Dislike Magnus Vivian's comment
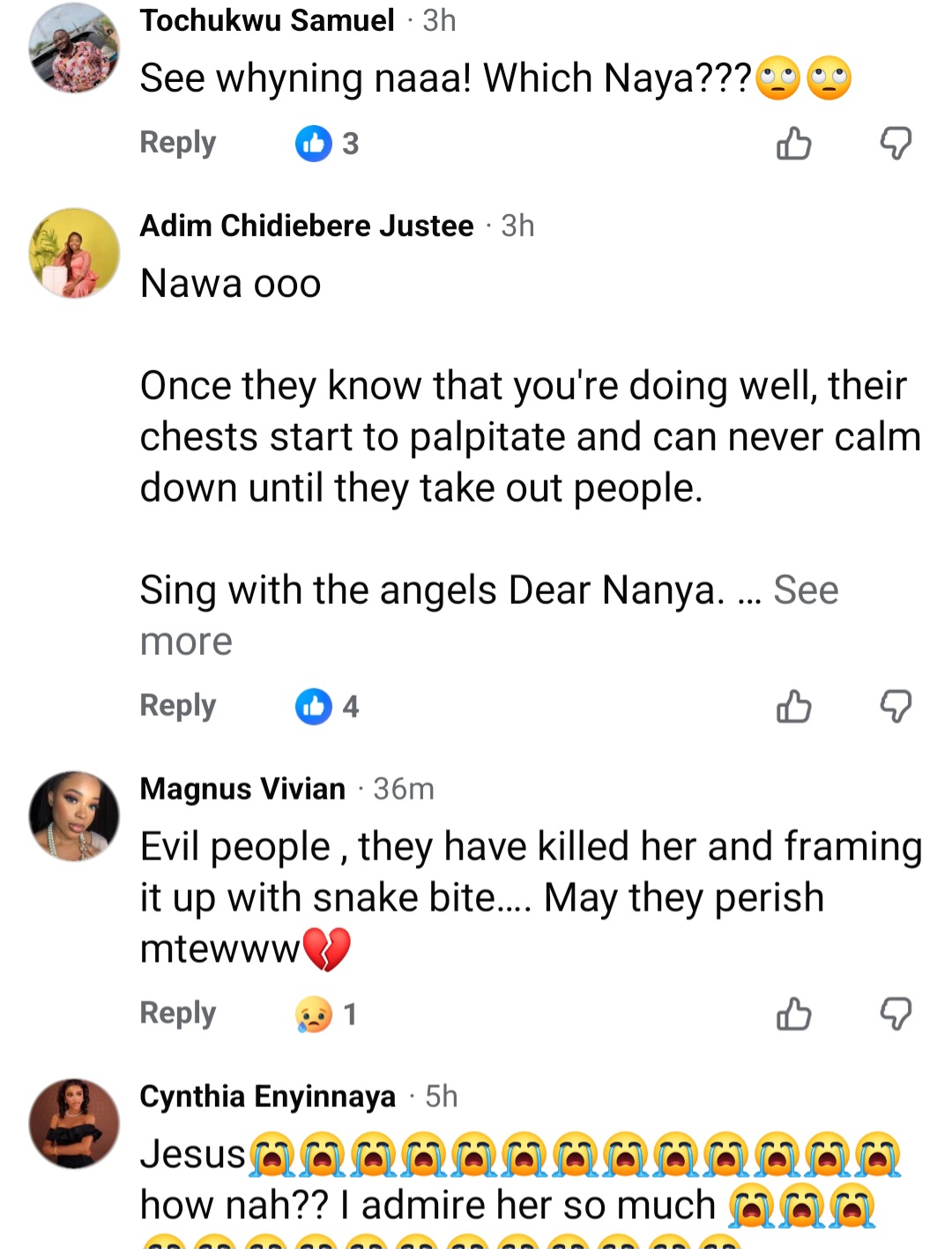952x1249 pixels. [896, 1014]
